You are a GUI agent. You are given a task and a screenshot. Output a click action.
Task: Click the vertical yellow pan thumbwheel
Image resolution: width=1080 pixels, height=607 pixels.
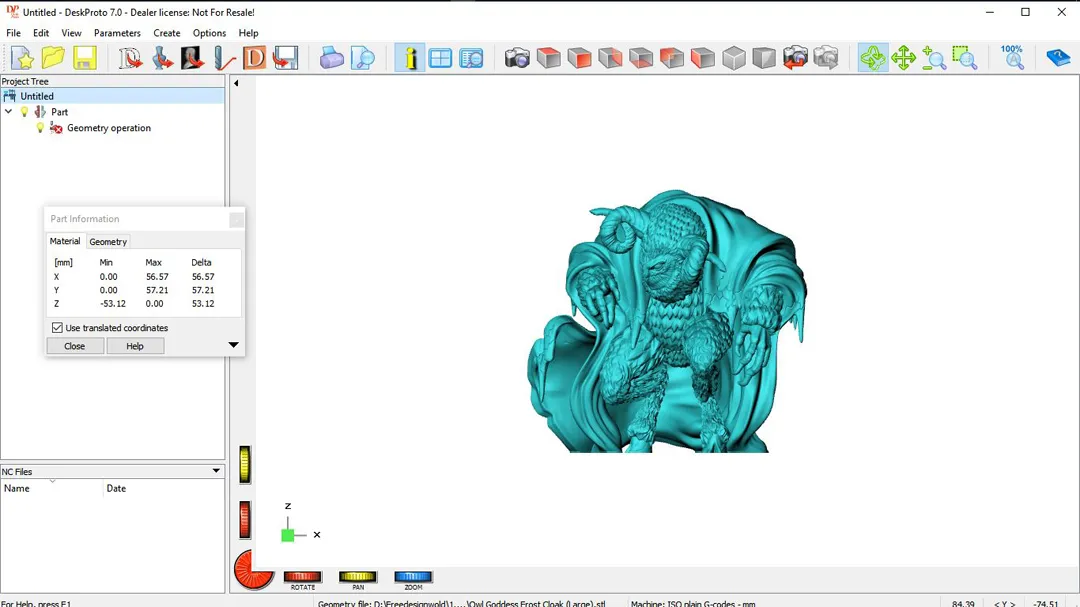[x=245, y=464]
